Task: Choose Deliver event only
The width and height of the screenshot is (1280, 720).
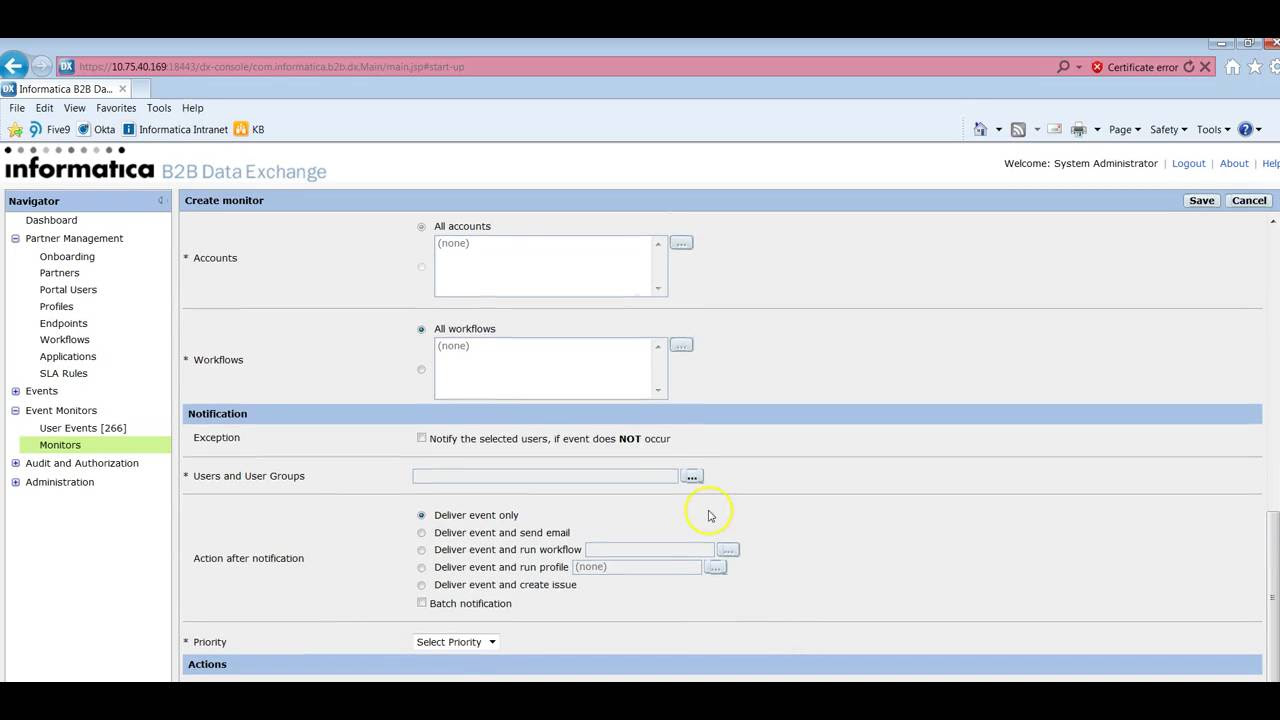Action: pos(421,515)
